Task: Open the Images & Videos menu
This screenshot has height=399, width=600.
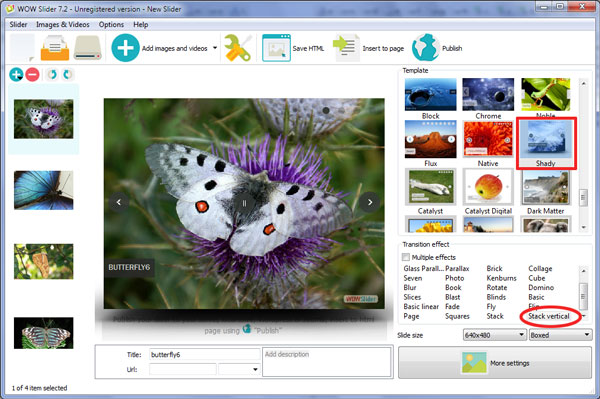Action: point(63,24)
